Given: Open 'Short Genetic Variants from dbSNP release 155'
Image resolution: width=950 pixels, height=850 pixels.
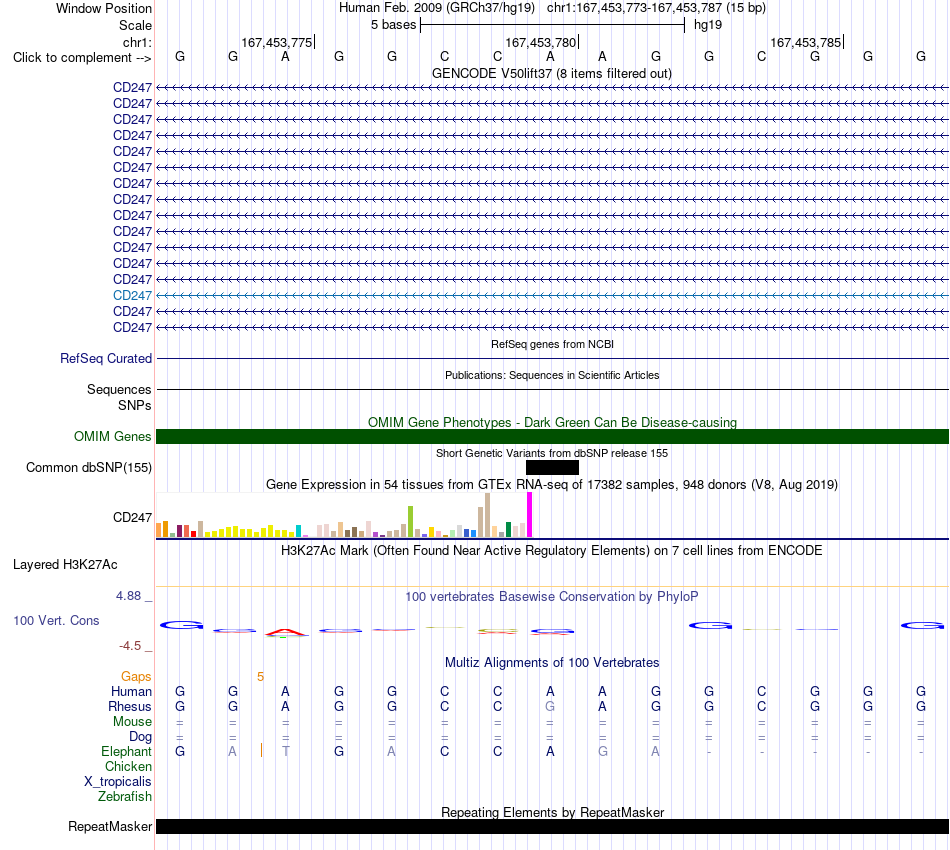Looking at the screenshot, I should (x=552, y=453).
